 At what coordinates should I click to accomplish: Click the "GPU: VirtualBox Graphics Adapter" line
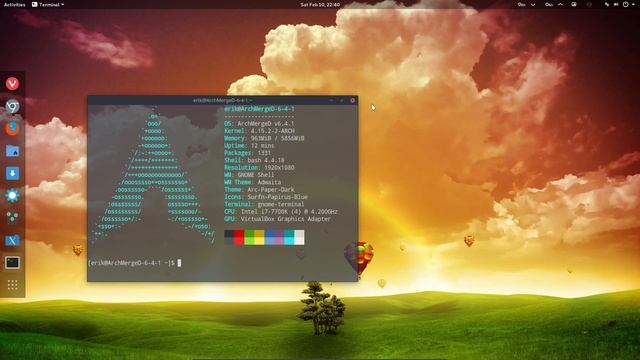(278, 219)
